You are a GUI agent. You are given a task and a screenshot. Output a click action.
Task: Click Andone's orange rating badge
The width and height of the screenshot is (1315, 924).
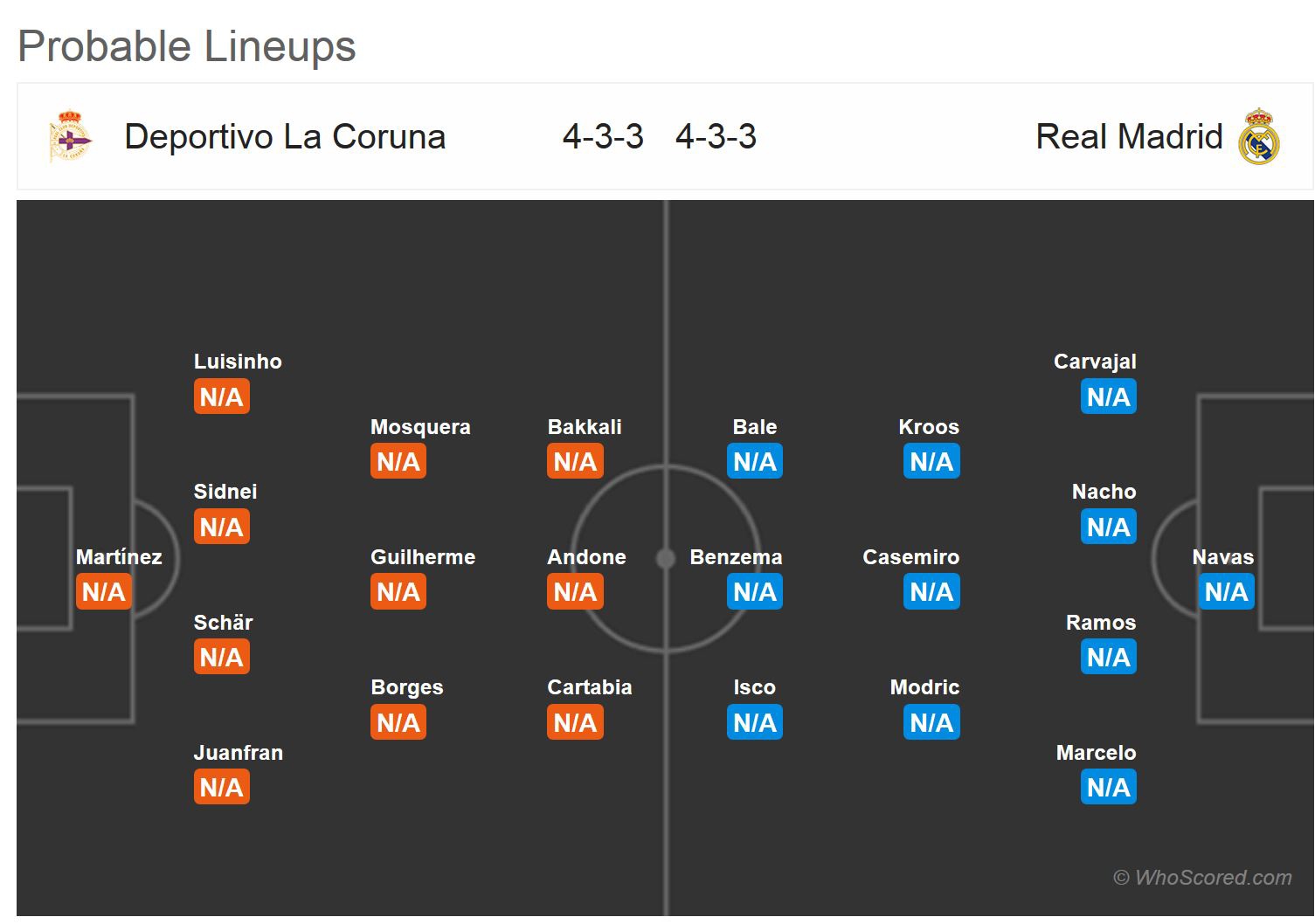click(x=575, y=592)
